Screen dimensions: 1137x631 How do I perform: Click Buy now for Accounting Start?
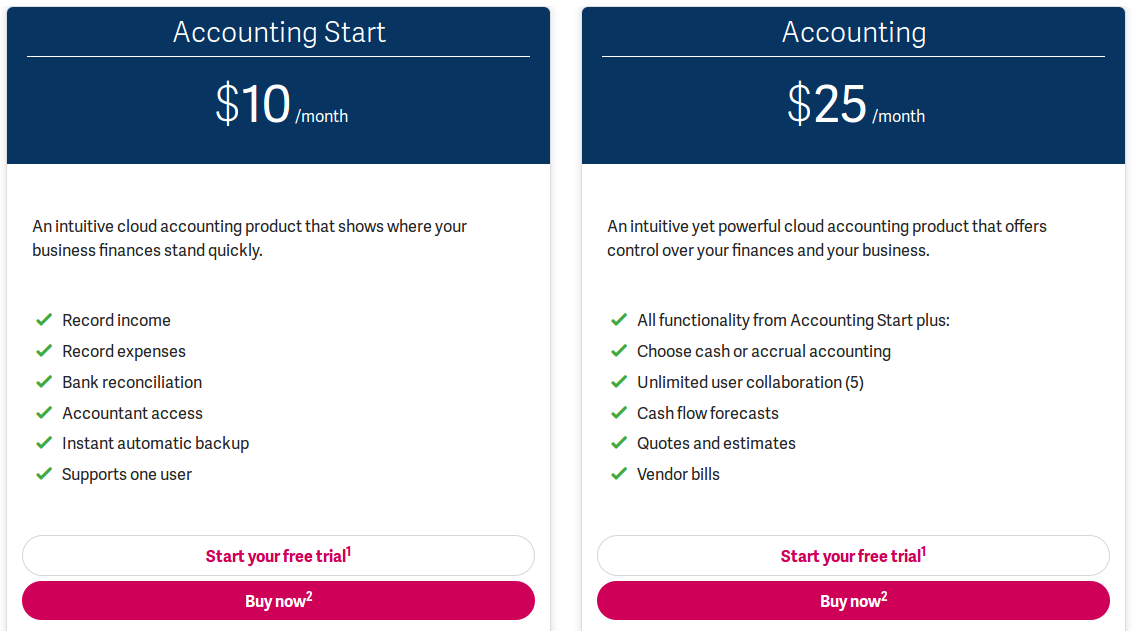click(278, 600)
